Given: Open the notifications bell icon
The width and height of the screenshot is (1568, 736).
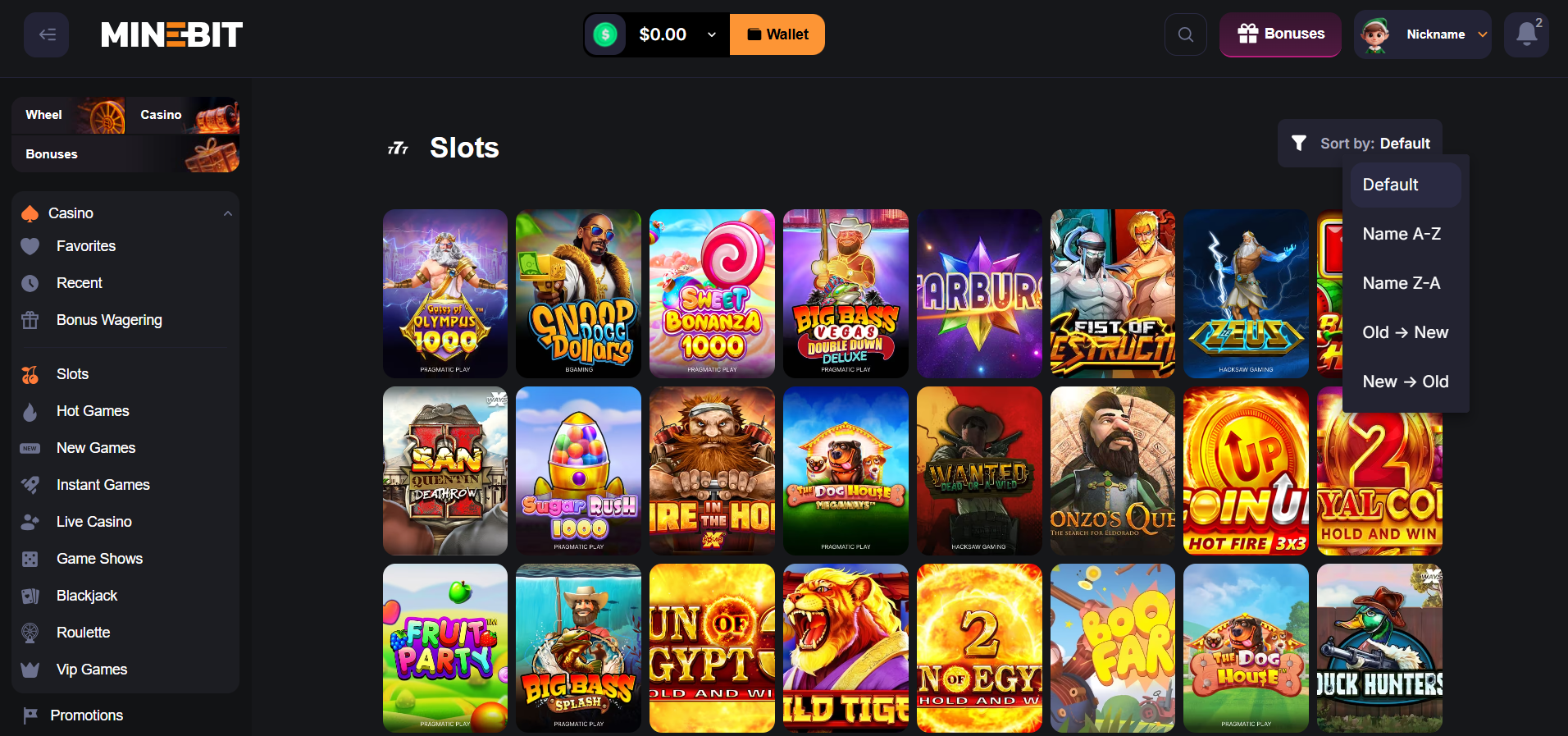Looking at the screenshot, I should [x=1526, y=34].
